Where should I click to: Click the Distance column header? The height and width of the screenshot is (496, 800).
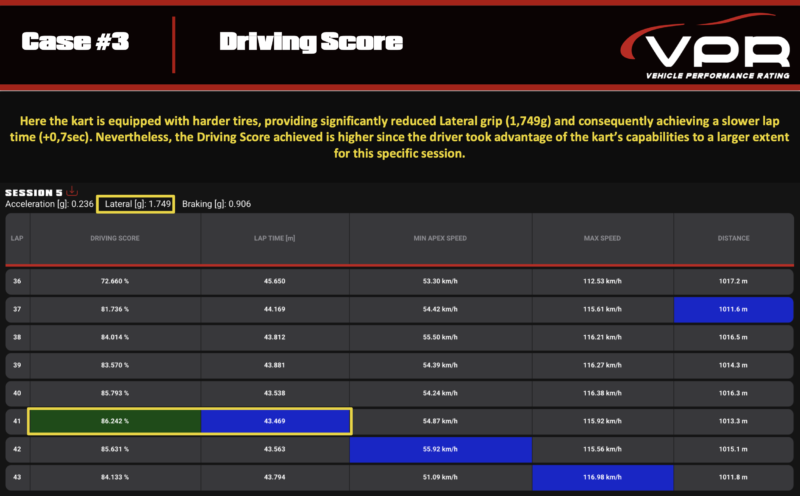point(734,238)
